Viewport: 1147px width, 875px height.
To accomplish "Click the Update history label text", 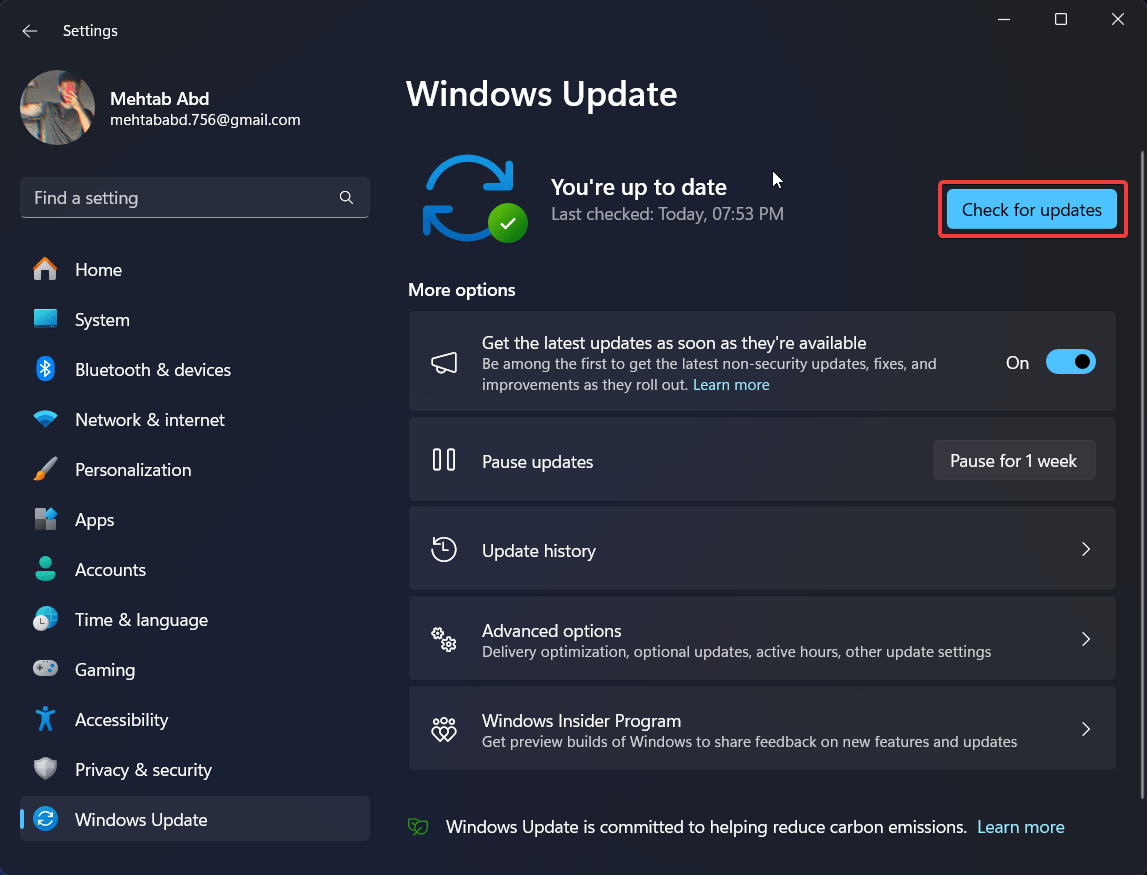I will (x=538, y=550).
